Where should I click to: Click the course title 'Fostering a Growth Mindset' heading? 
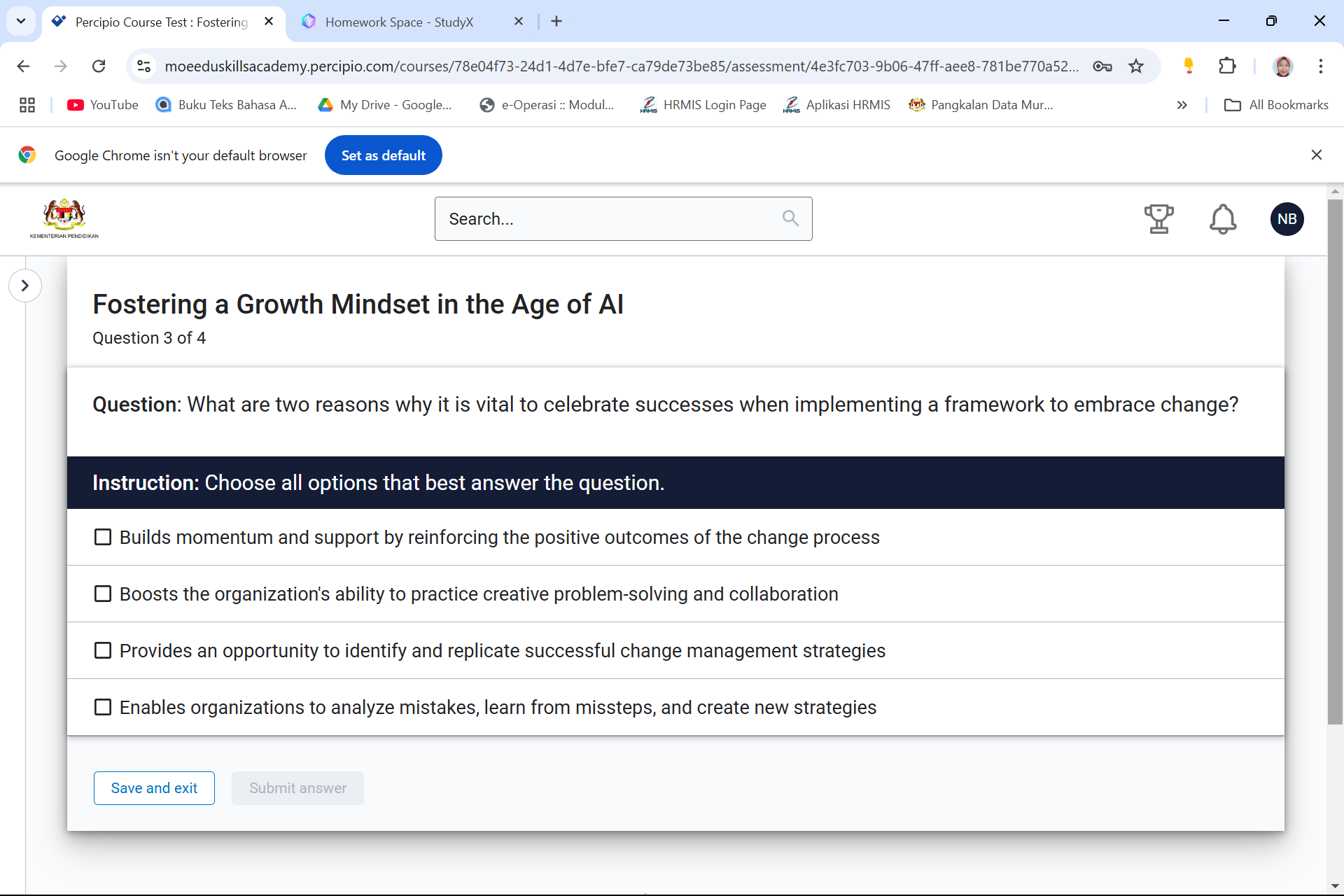pyautogui.click(x=358, y=304)
